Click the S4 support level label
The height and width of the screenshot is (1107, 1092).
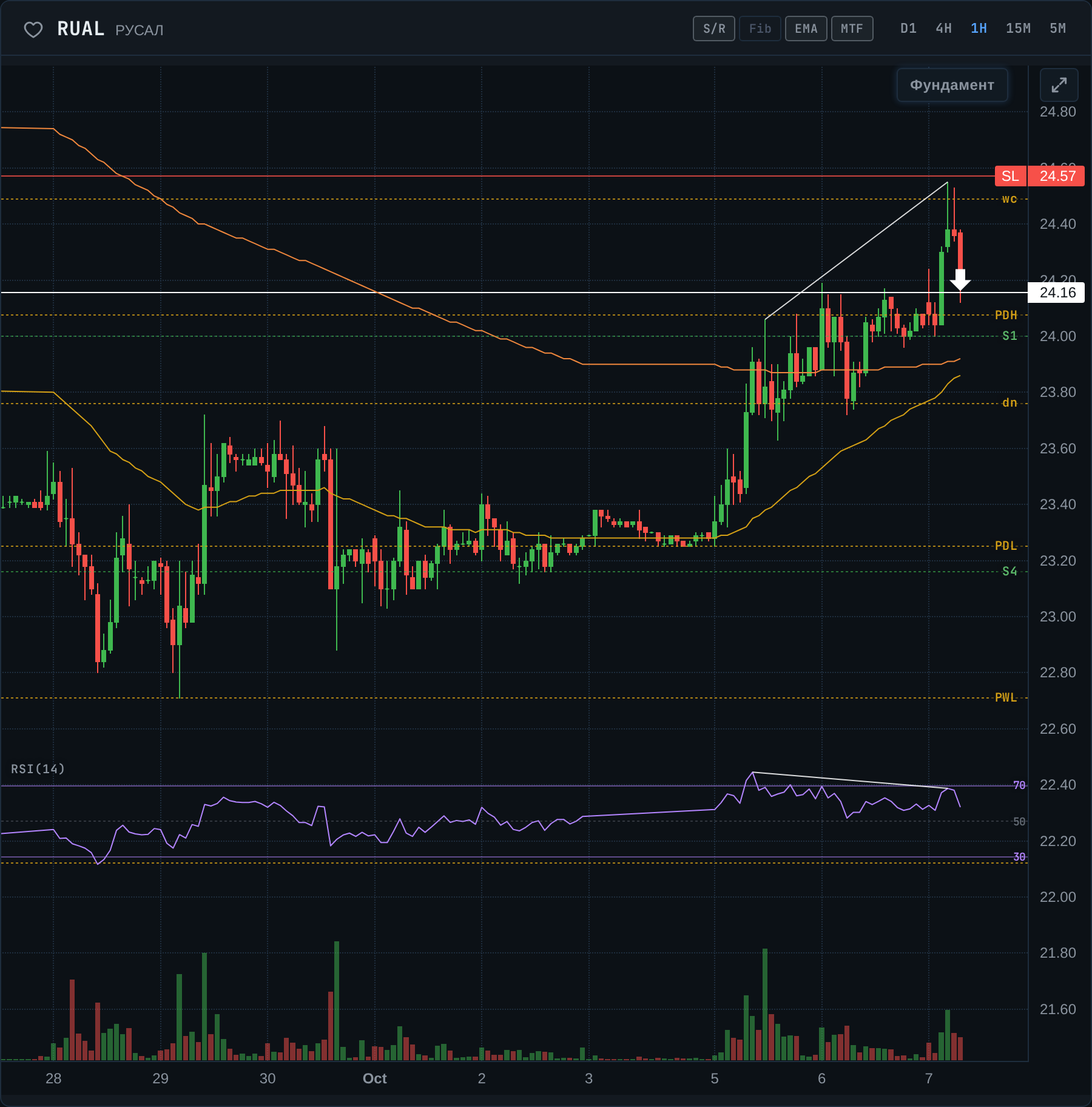point(1009,571)
